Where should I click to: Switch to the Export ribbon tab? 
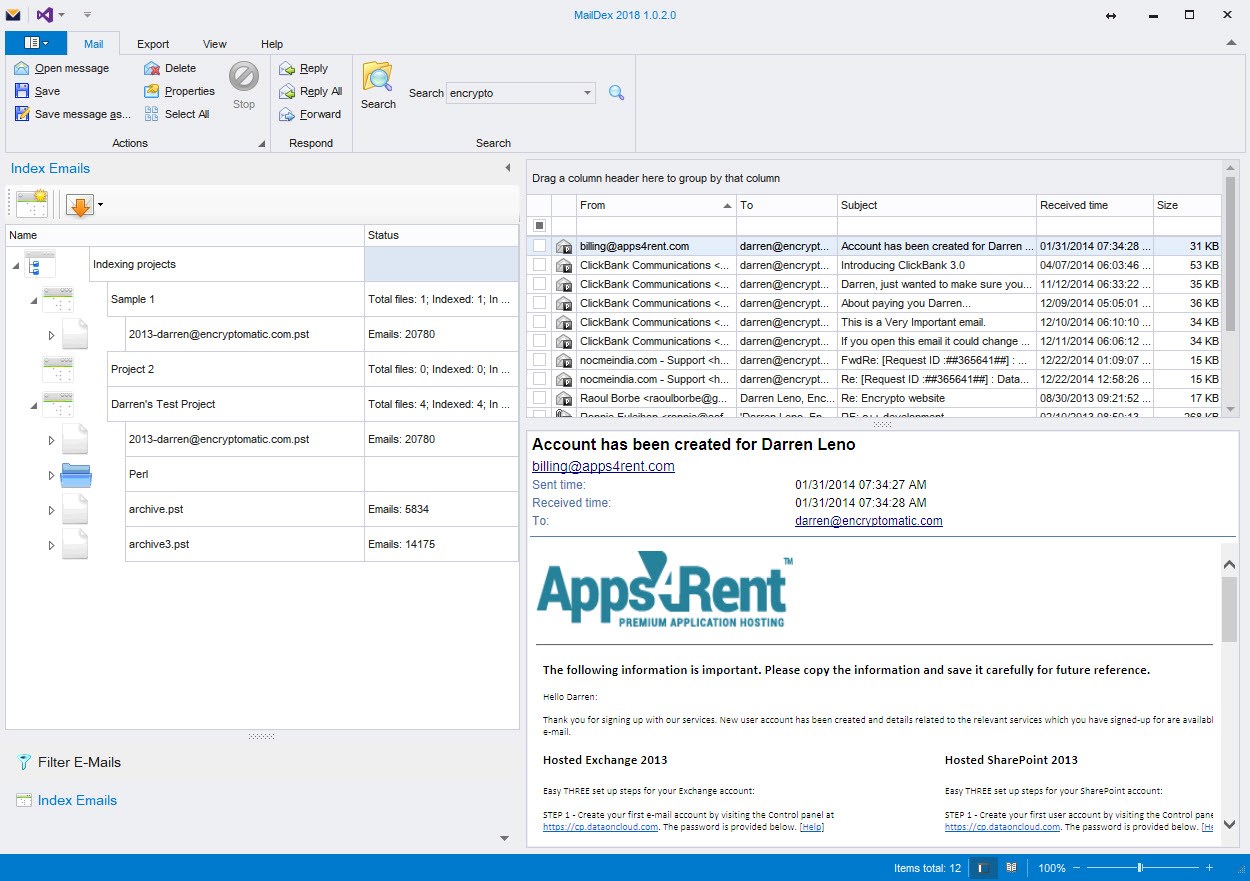pos(153,44)
